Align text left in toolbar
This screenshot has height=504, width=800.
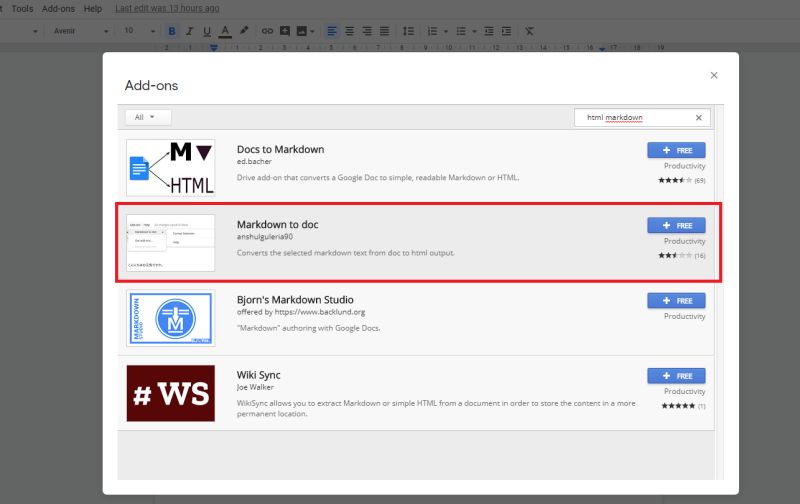[332, 31]
